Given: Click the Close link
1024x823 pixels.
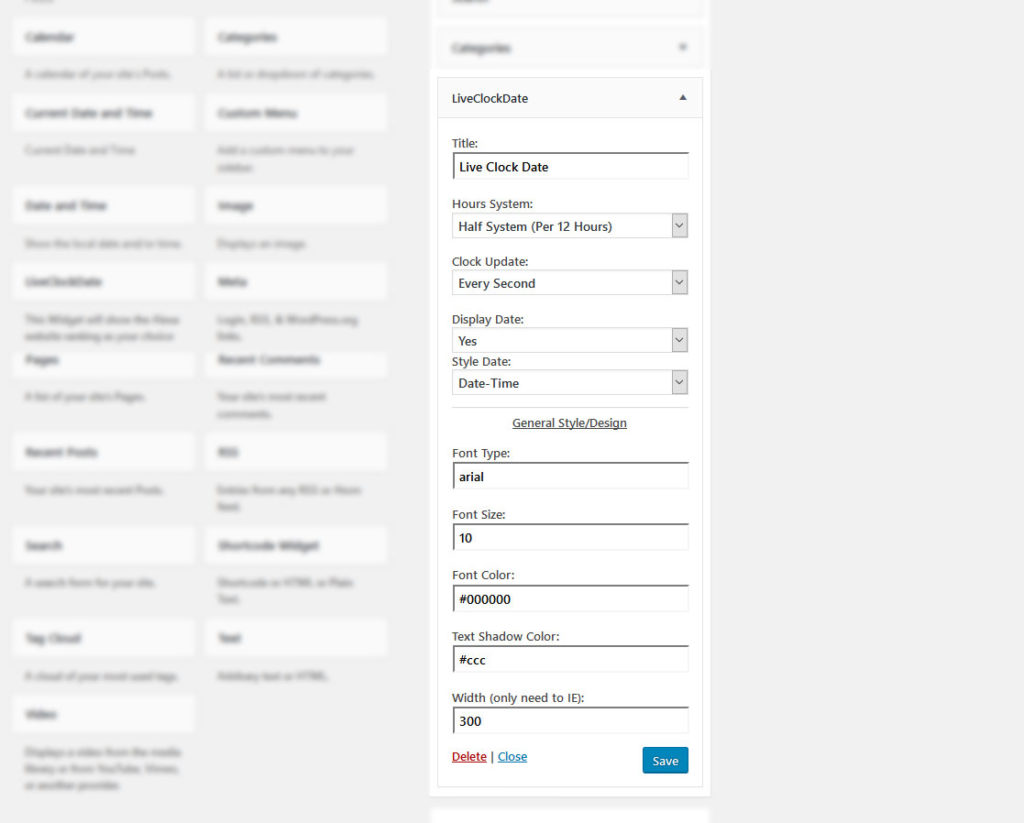Looking at the screenshot, I should (x=512, y=756).
